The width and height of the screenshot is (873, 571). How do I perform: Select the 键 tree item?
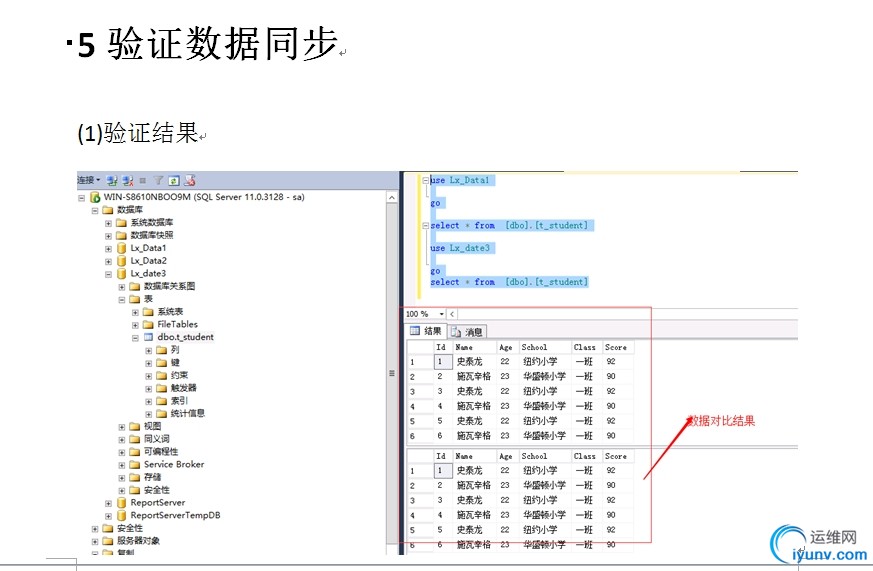click(x=175, y=362)
